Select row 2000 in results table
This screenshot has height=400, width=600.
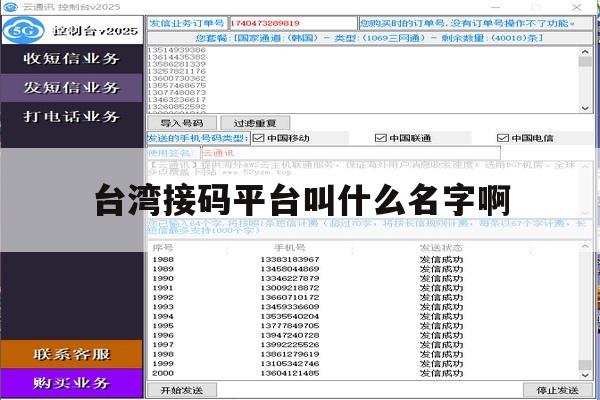364,373
